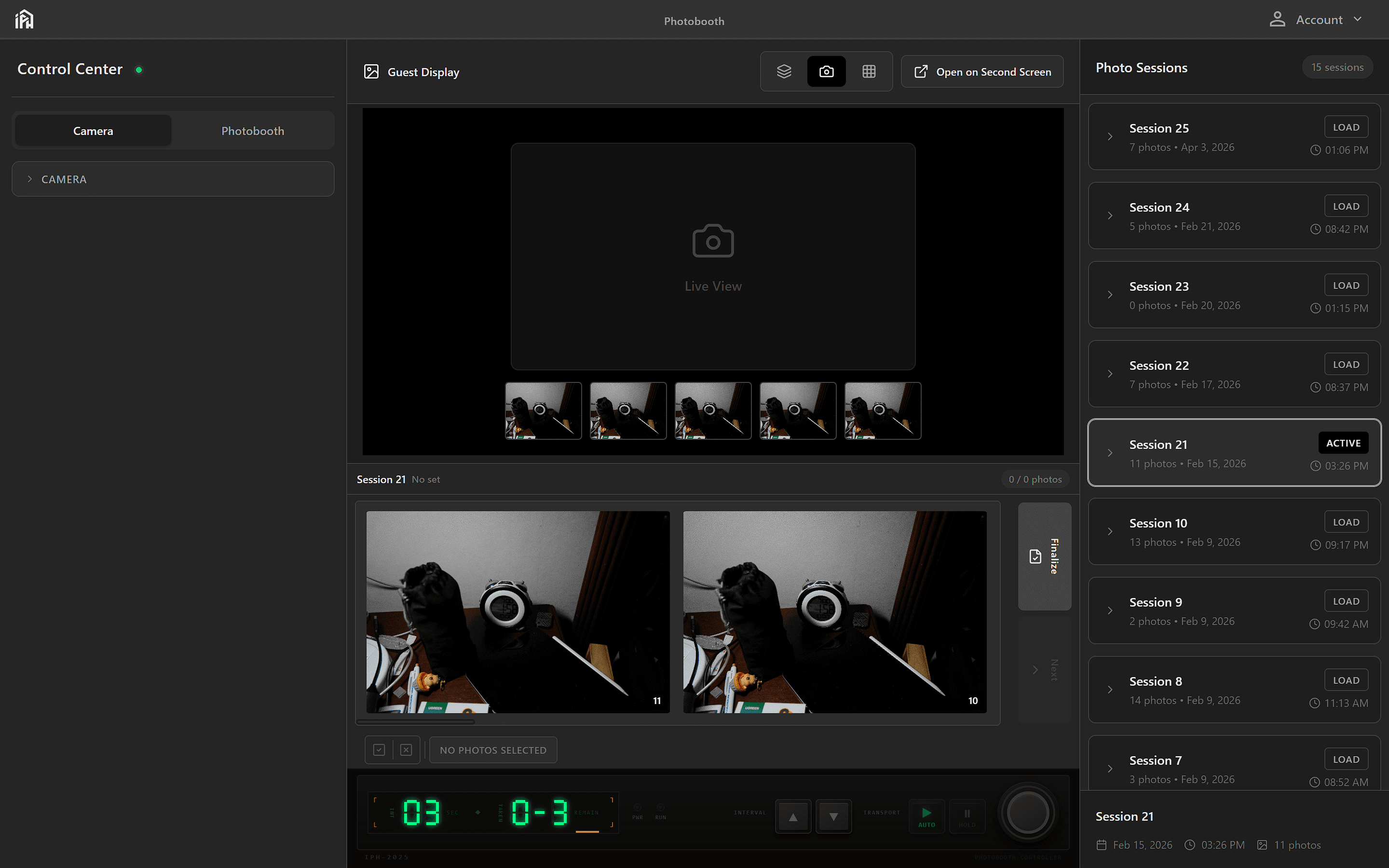
Task: Expand Session 9 chevron
Action: 1110,611
